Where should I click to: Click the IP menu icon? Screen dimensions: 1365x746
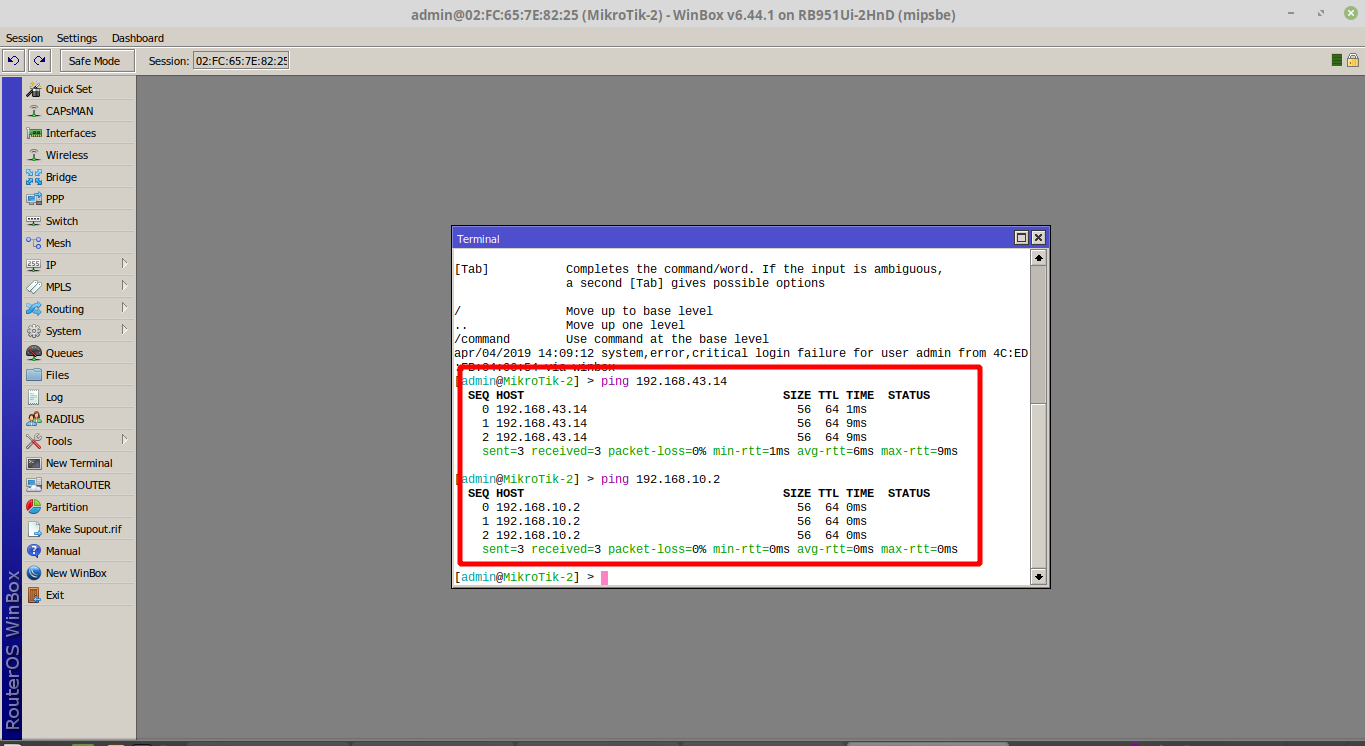pyautogui.click(x=34, y=265)
